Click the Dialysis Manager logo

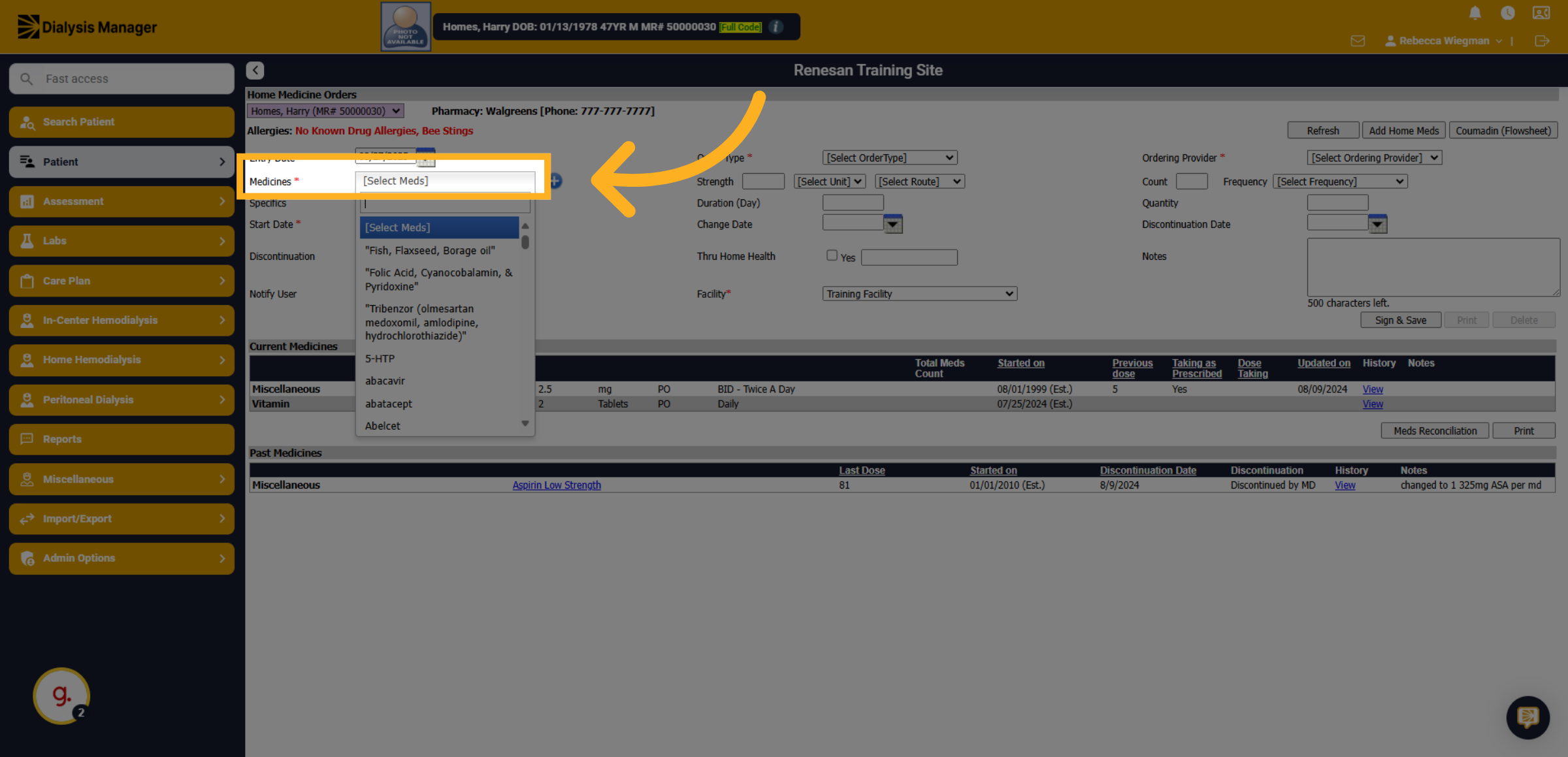point(87,27)
